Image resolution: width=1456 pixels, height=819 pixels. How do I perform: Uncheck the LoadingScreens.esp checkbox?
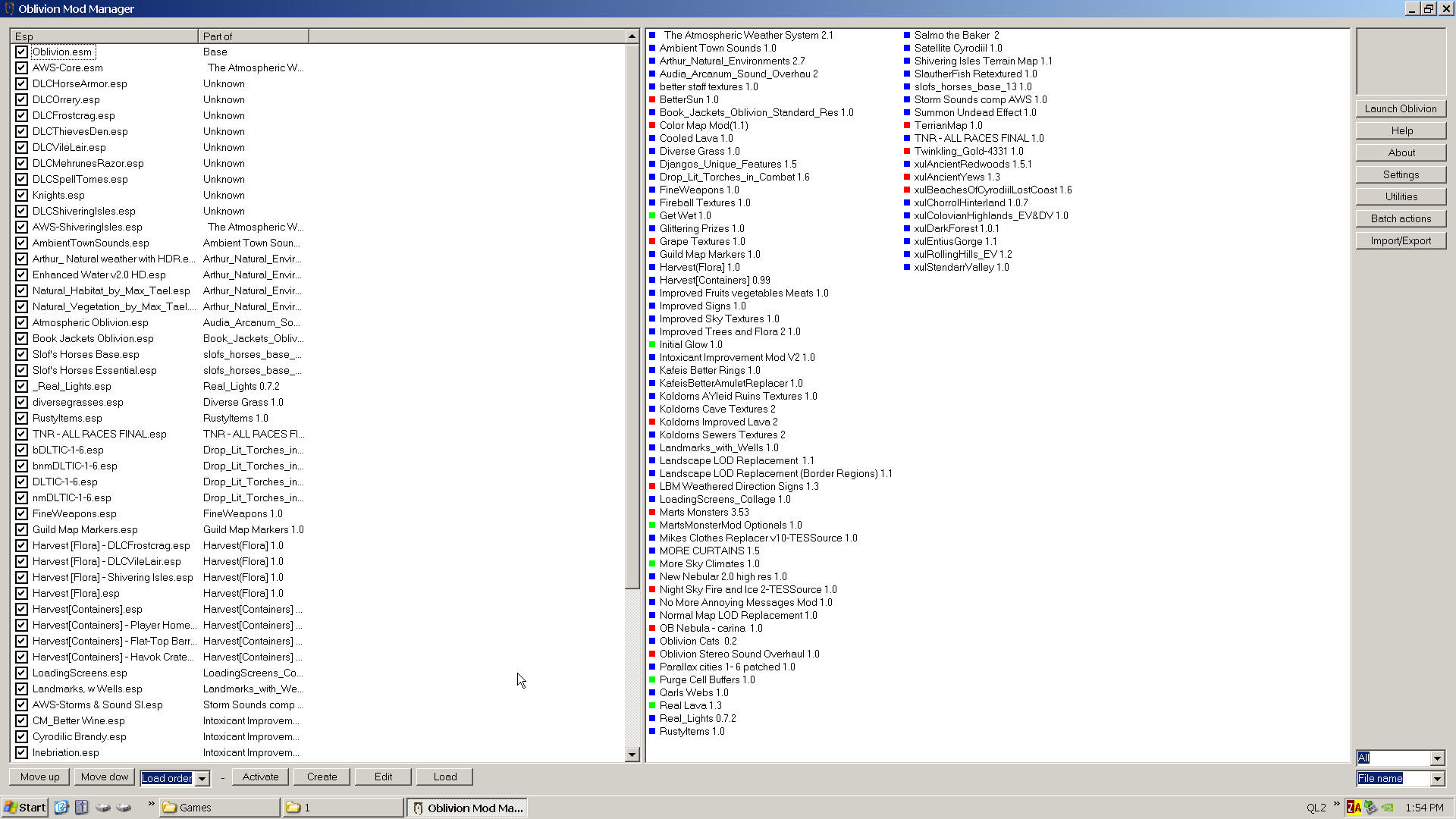[x=21, y=673]
